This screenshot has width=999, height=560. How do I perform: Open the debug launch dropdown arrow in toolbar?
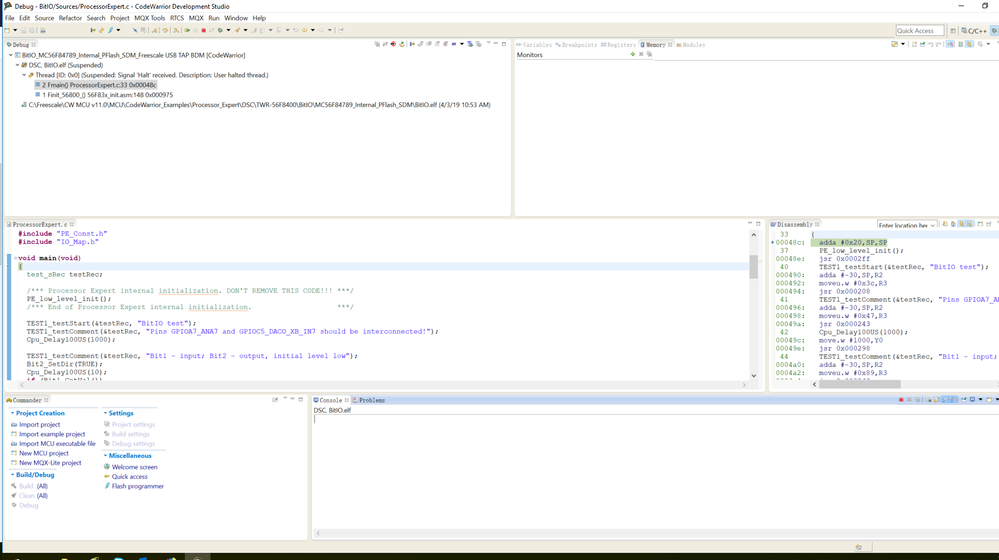coord(228,30)
